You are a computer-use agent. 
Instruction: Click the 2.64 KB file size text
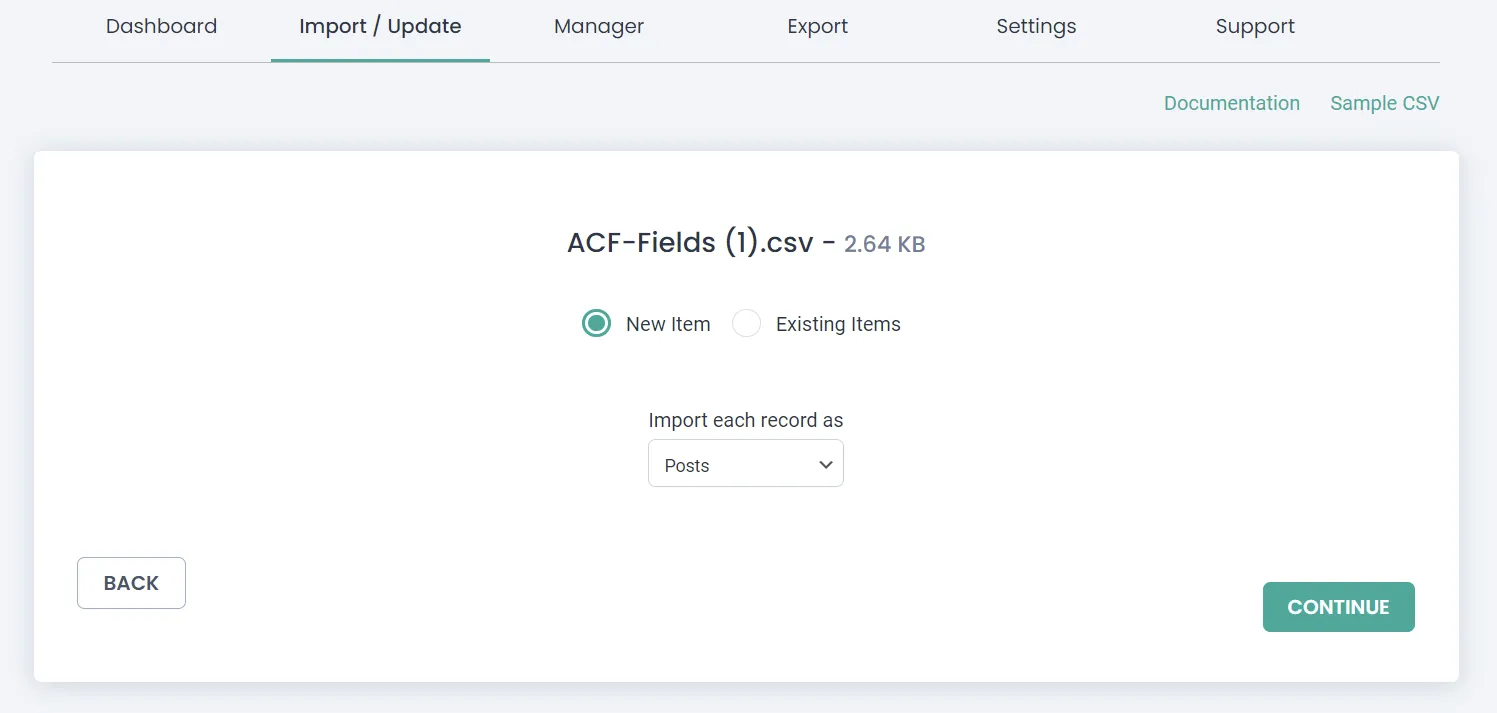point(884,244)
